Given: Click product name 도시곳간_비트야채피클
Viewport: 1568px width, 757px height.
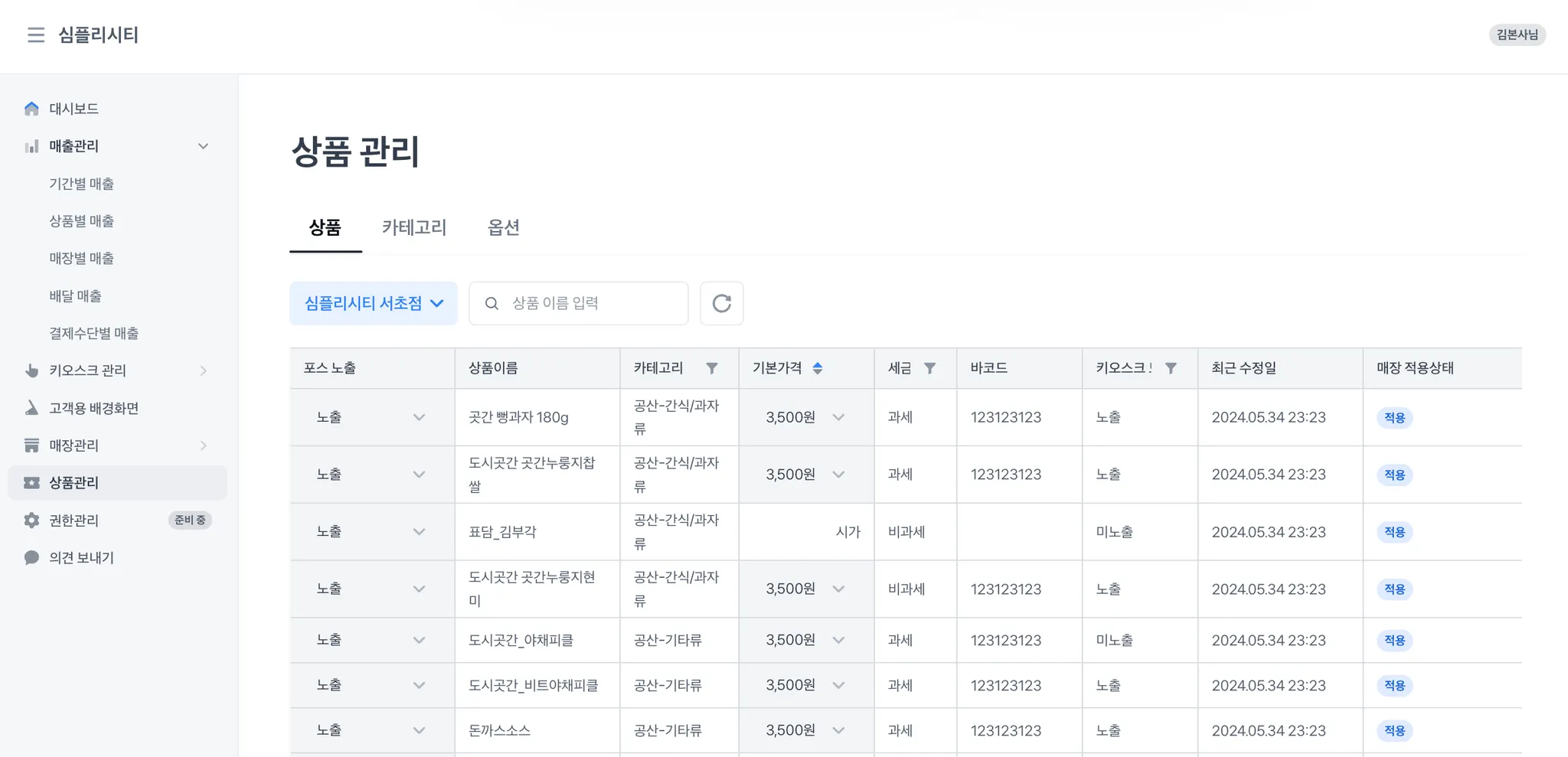Looking at the screenshot, I should [534, 685].
